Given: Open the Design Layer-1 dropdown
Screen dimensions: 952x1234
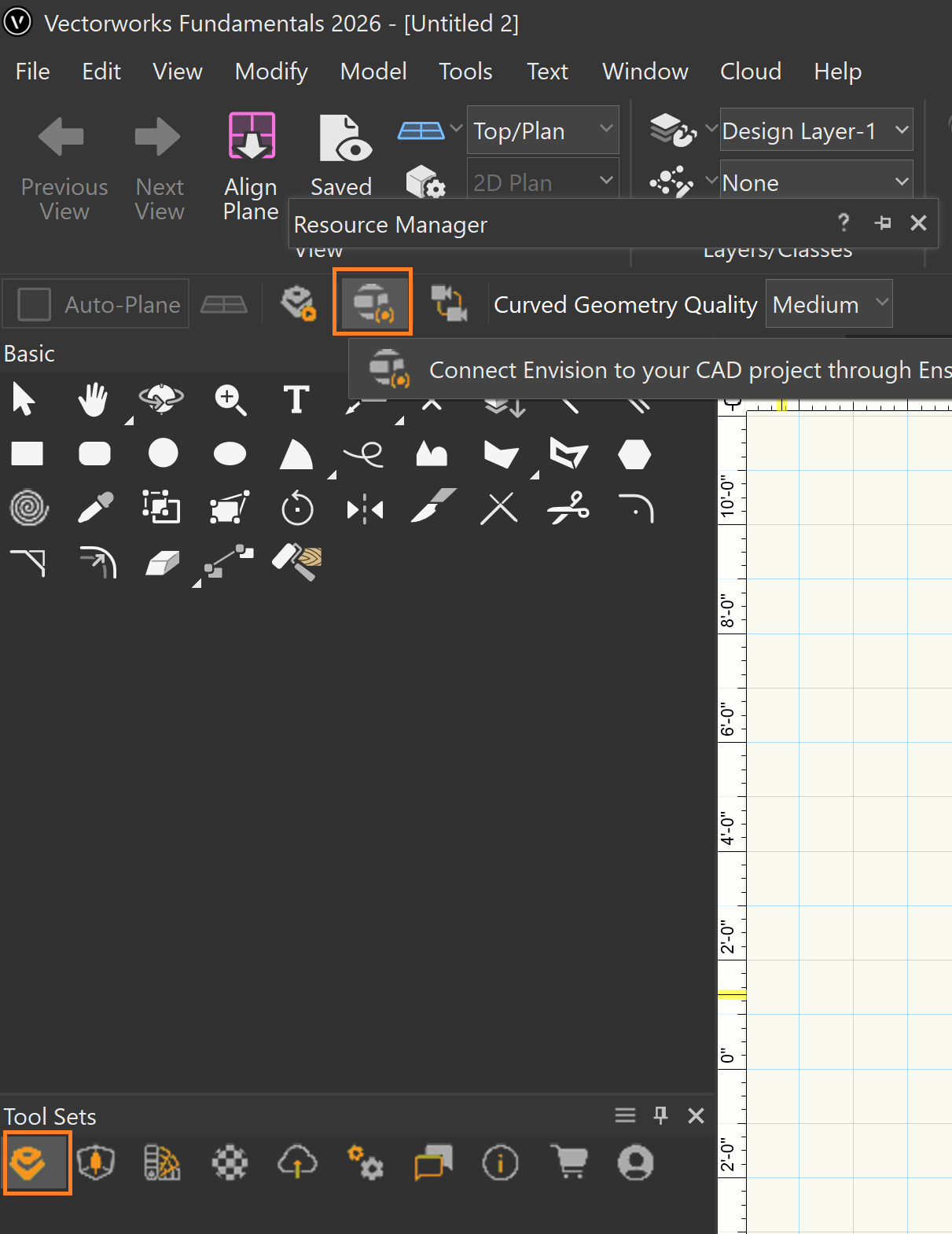Looking at the screenshot, I should (816, 130).
